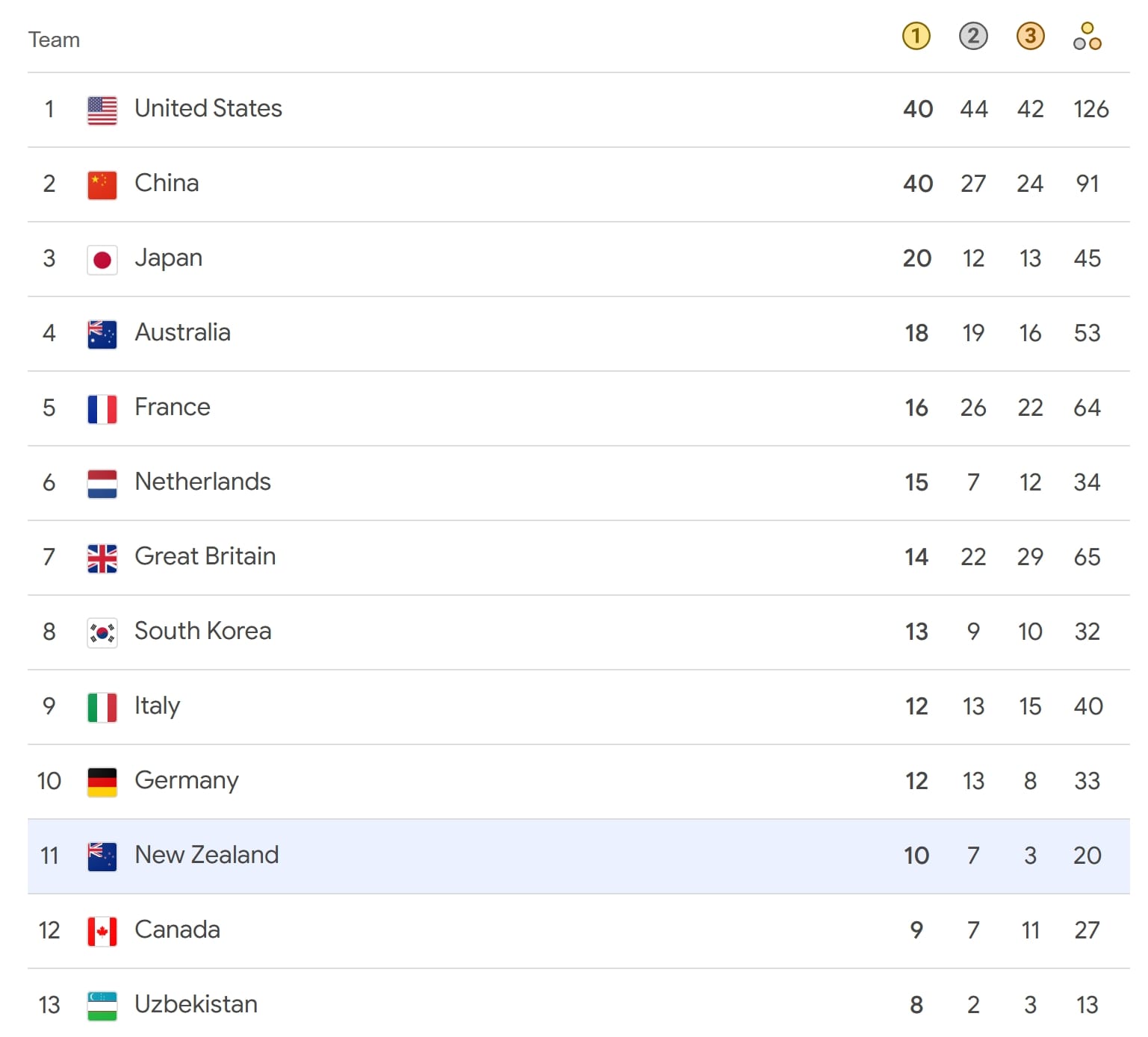Select the Netherlands team name
This screenshot has height=1037, width=1148.
(202, 482)
